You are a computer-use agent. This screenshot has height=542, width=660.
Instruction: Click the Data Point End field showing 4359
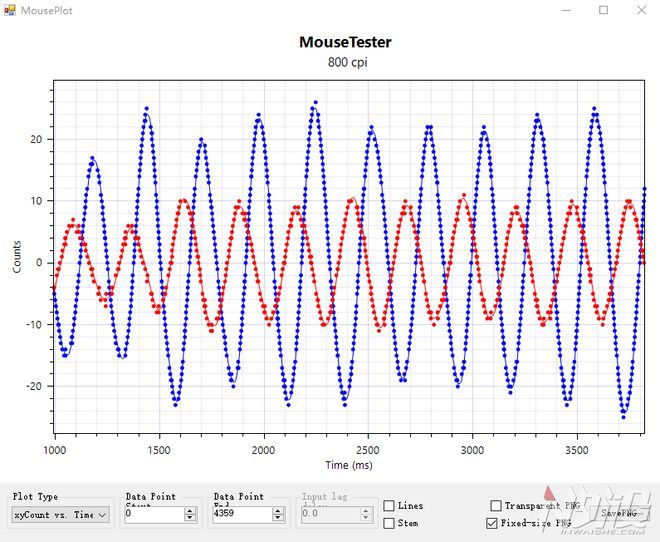[242, 514]
